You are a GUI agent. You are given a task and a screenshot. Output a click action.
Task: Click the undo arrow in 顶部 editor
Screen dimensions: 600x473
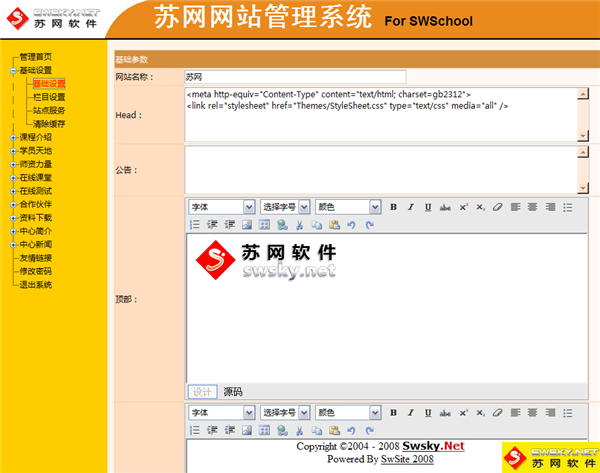(x=351, y=225)
